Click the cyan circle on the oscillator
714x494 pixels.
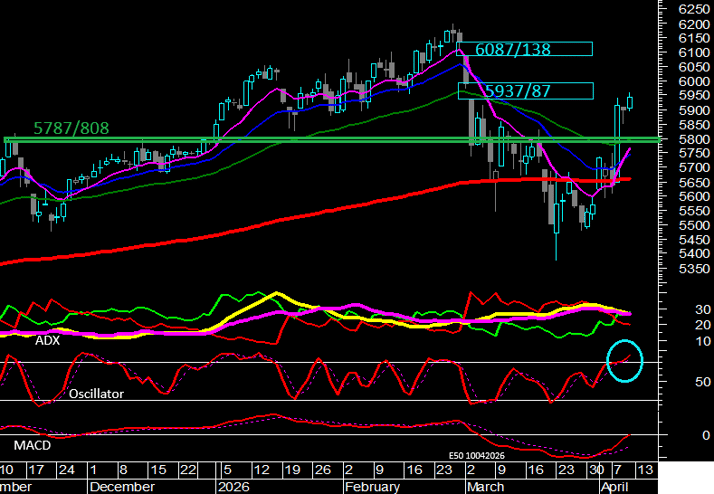(624, 361)
